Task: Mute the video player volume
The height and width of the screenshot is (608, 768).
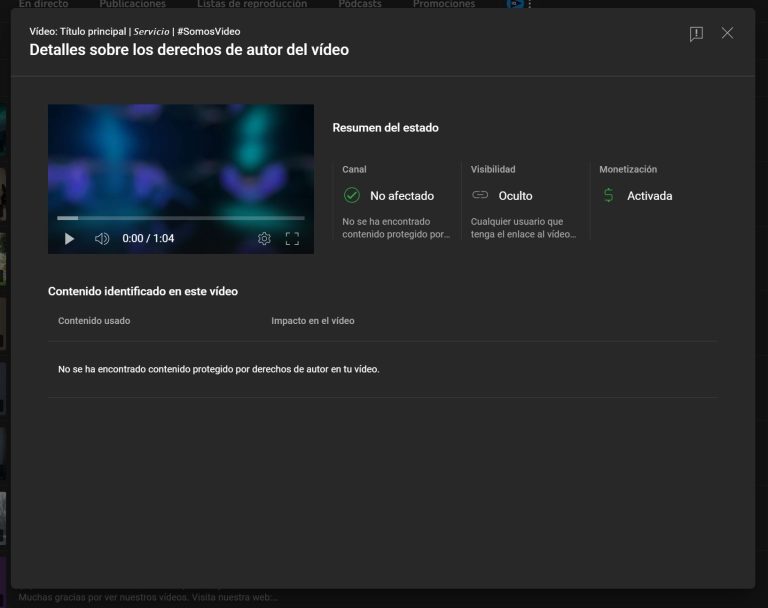Action: (102, 239)
